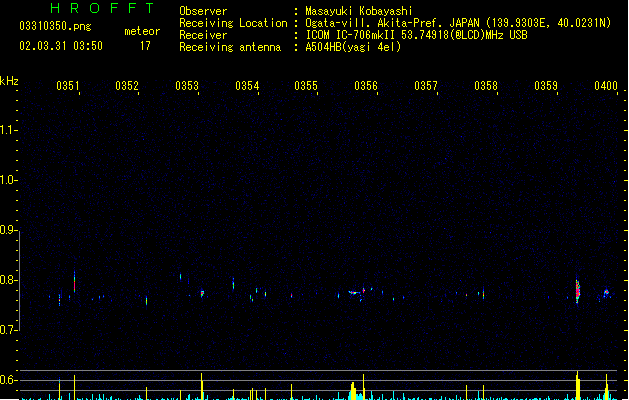Image resolution: width=629 pixels, height=400 pixels.
Task: Click the 0354 time marker
Action: coord(247,86)
